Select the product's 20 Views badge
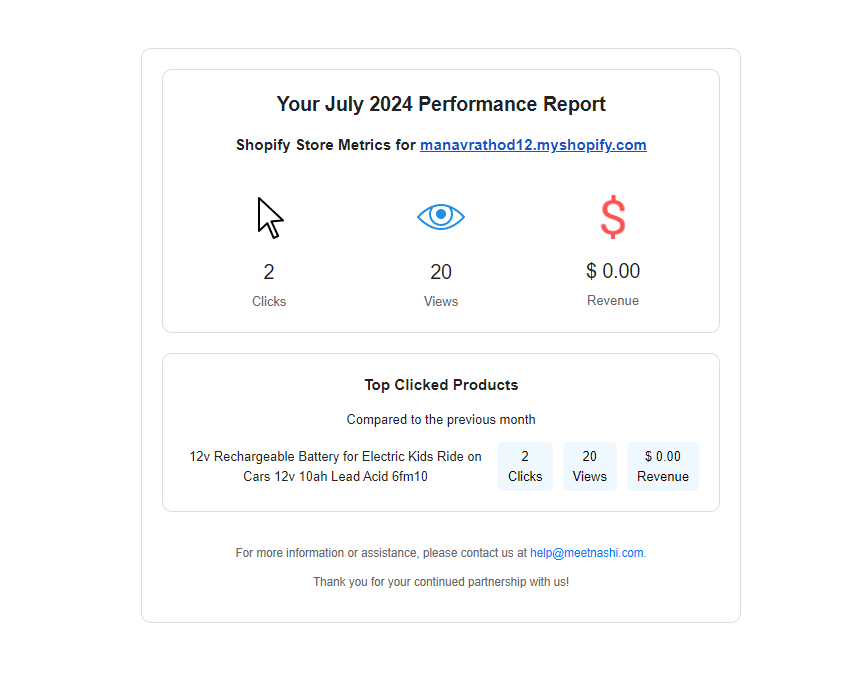 590,467
